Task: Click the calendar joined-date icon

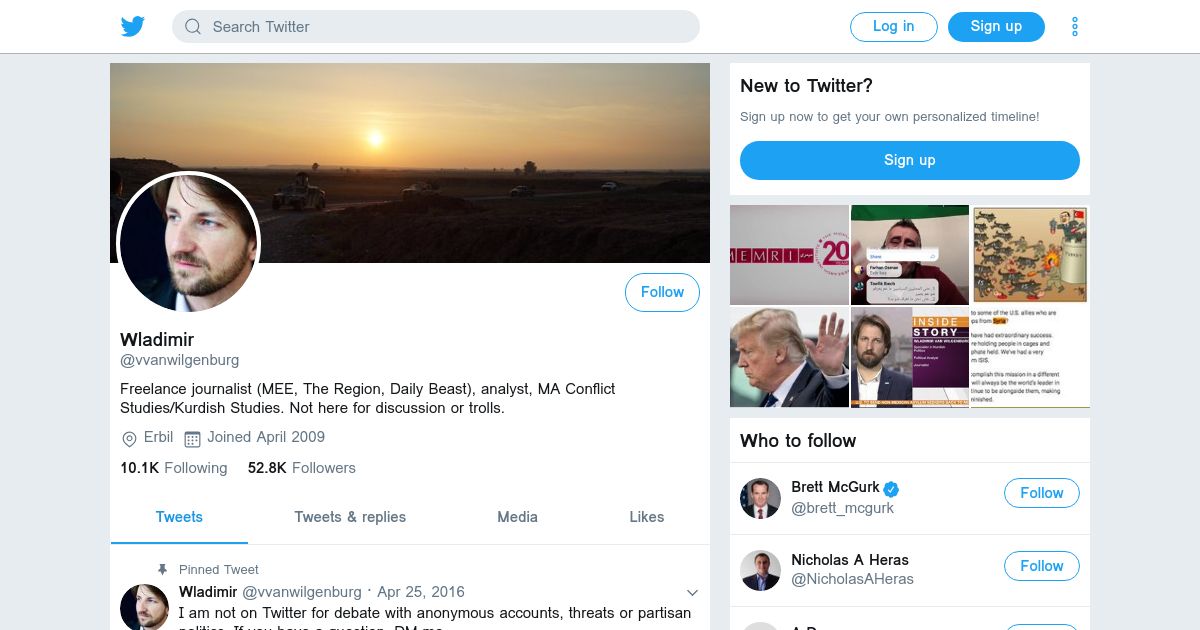Action: coord(192,438)
